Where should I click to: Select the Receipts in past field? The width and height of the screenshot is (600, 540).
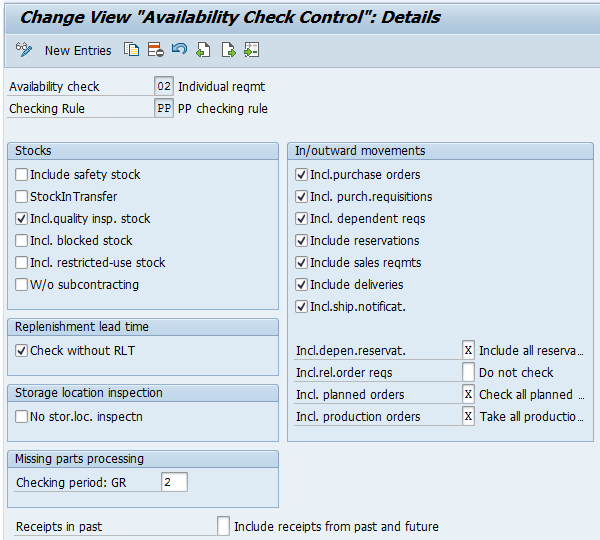coord(223,526)
